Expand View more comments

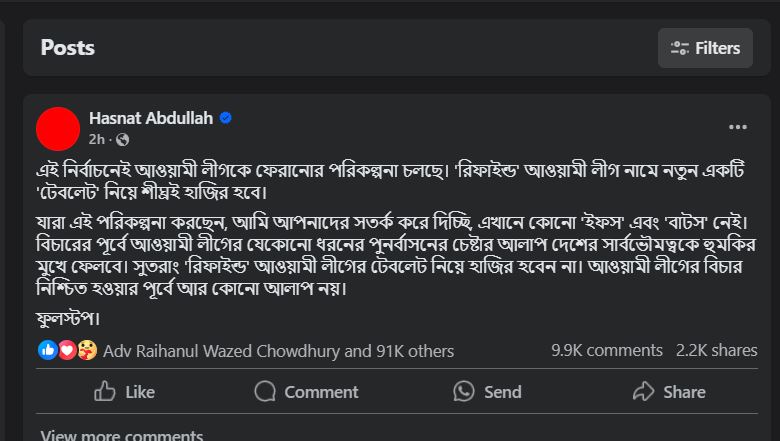121,436
